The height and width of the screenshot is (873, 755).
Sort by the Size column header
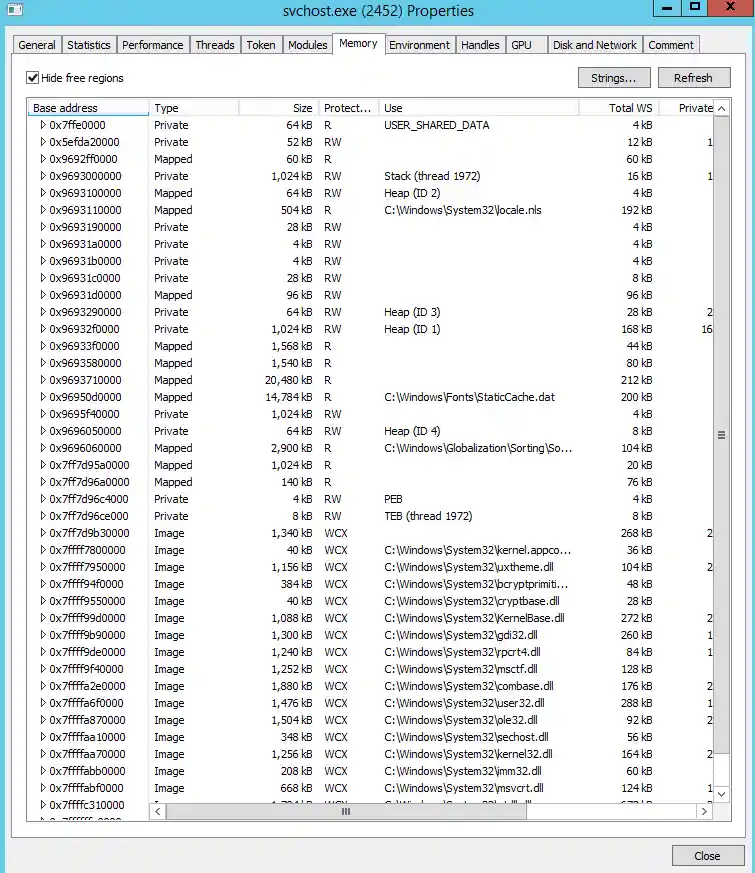[x=278, y=108]
